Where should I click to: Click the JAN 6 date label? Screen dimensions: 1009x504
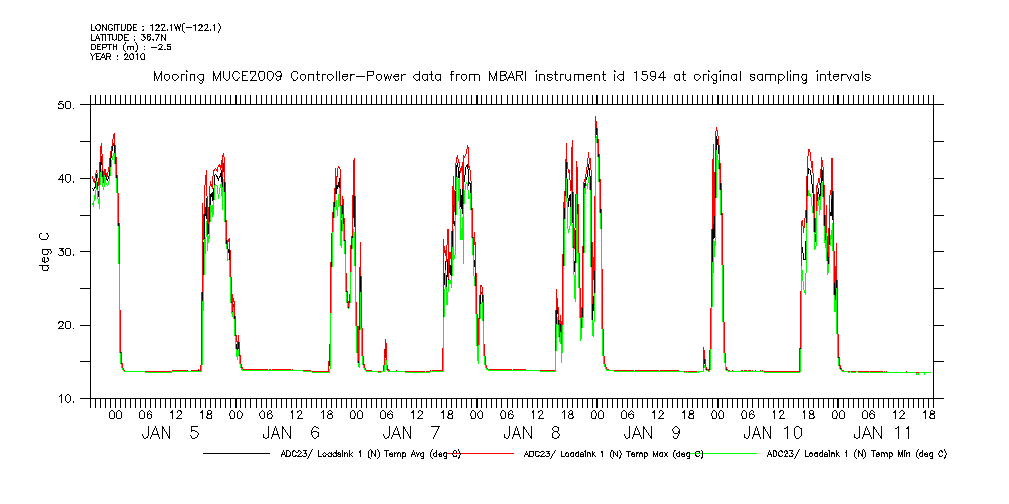pyautogui.click(x=293, y=432)
